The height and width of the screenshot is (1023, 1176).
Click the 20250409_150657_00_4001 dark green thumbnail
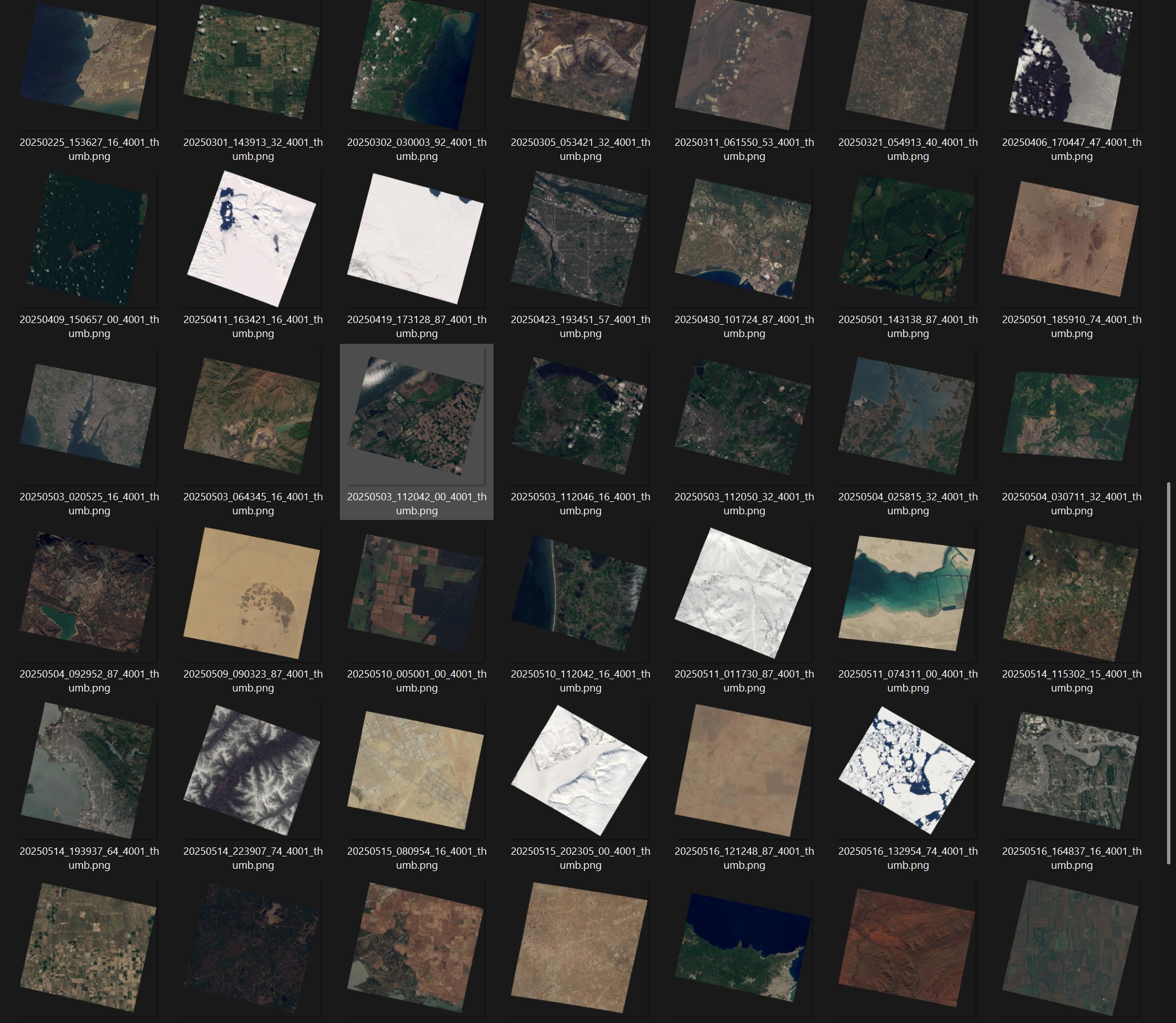tap(87, 239)
